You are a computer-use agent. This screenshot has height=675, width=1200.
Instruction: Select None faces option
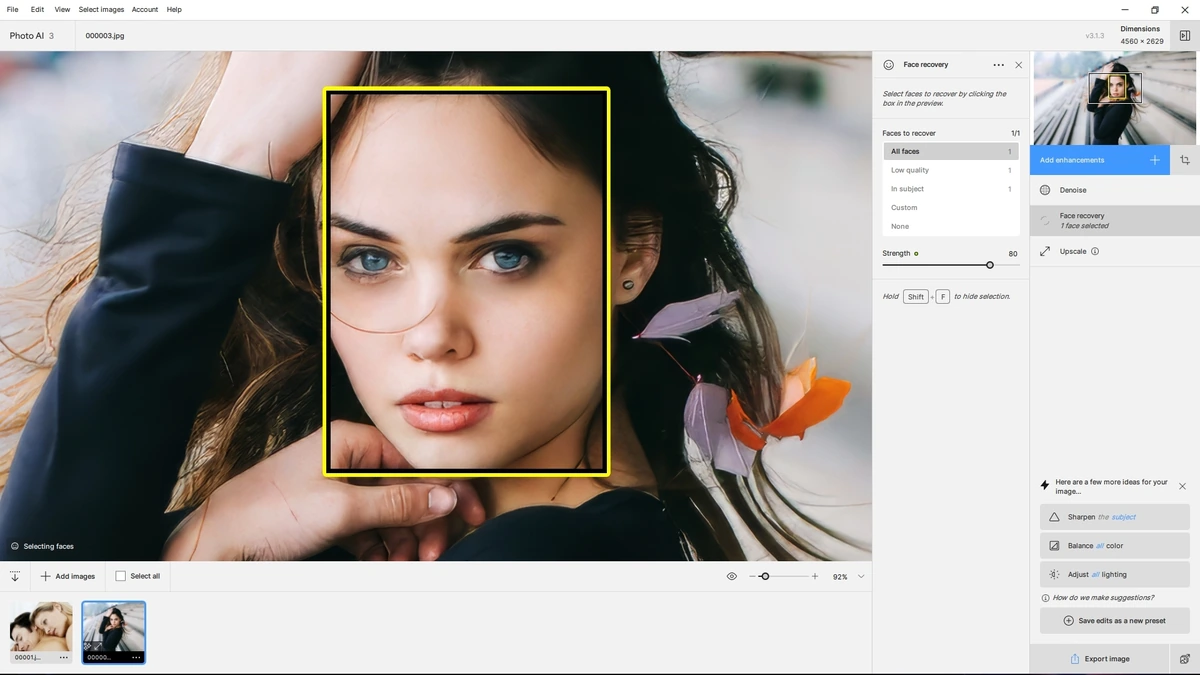tap(951, 226)
